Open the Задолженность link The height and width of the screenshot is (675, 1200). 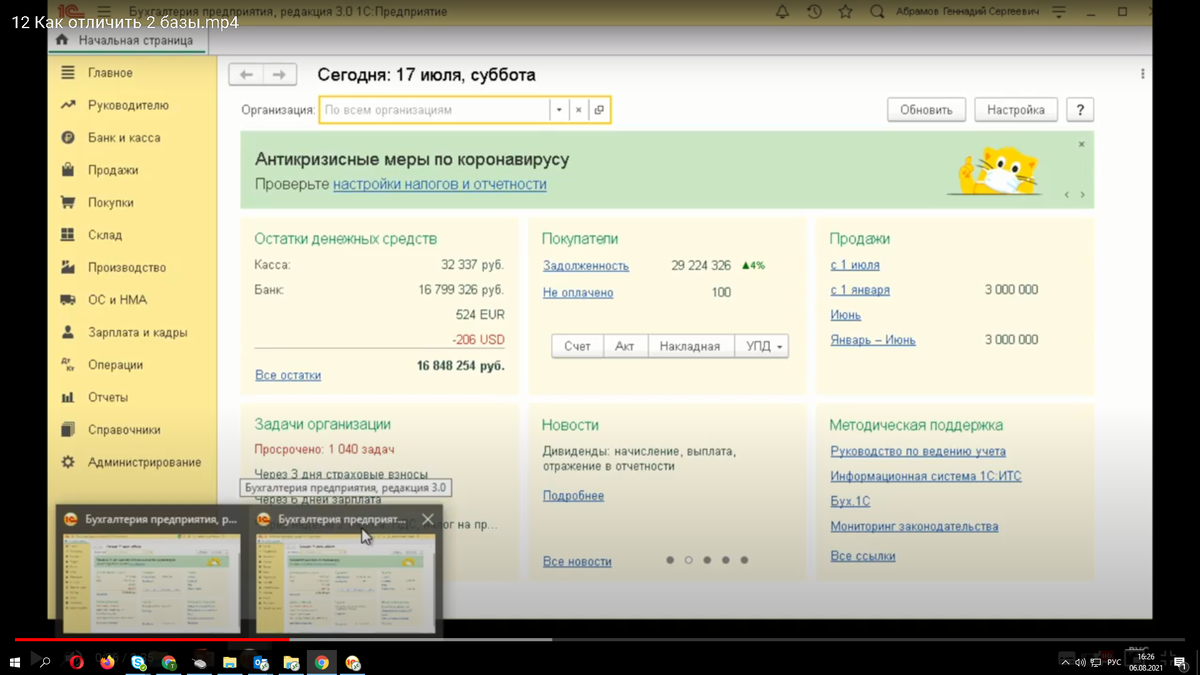click(586, 266)
